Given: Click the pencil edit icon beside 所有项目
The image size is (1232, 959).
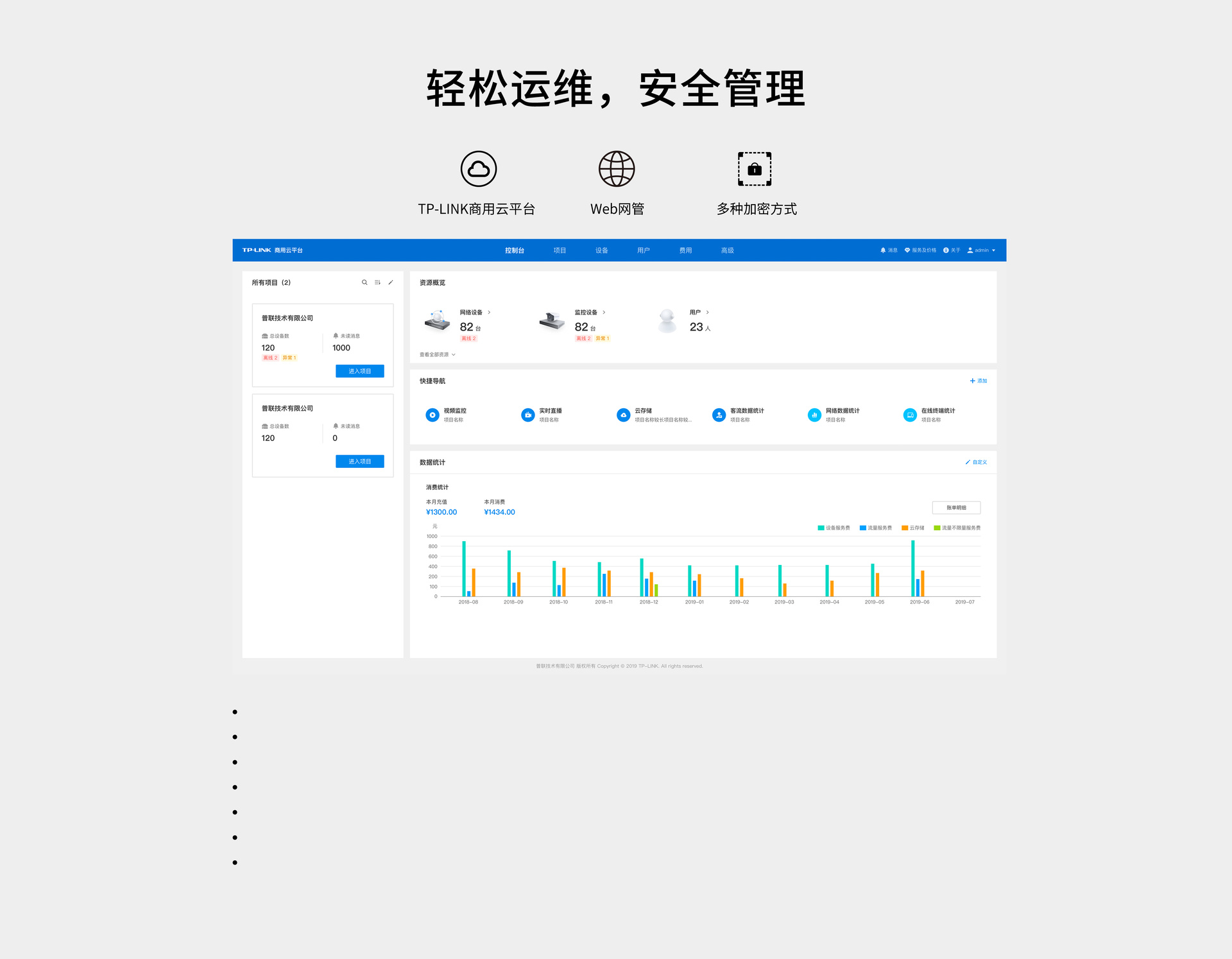Looking at the screenshot, I should 390,282.
